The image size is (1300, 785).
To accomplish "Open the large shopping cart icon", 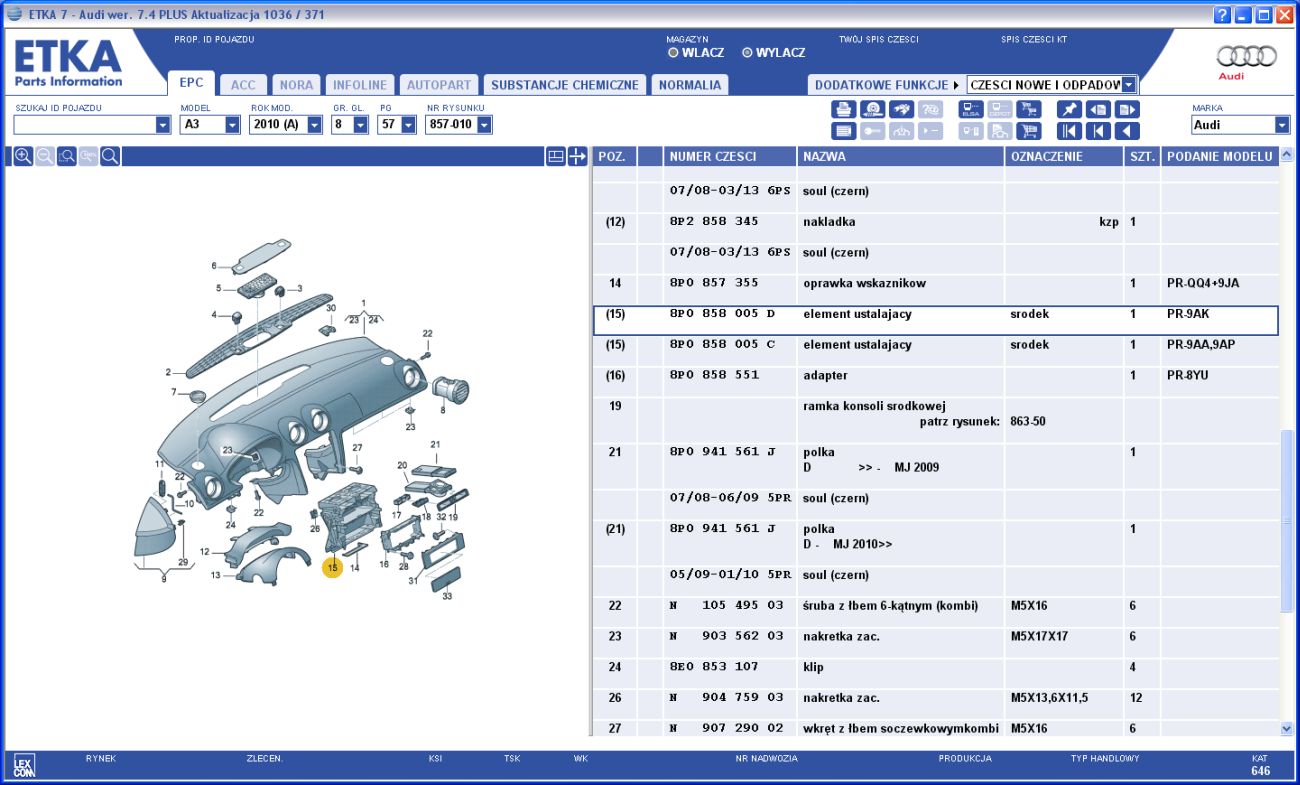I will (1029, 131).
